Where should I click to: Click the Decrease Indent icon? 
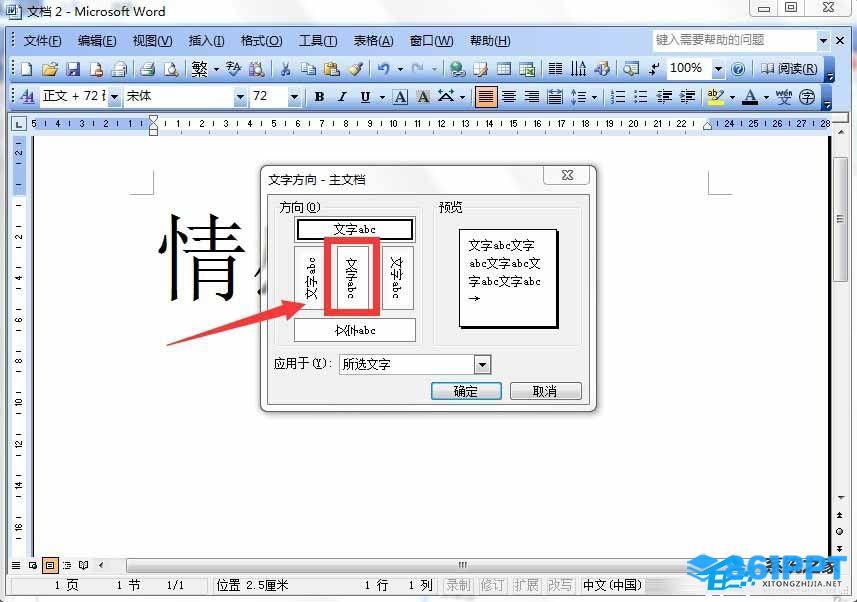coord(664,97)
